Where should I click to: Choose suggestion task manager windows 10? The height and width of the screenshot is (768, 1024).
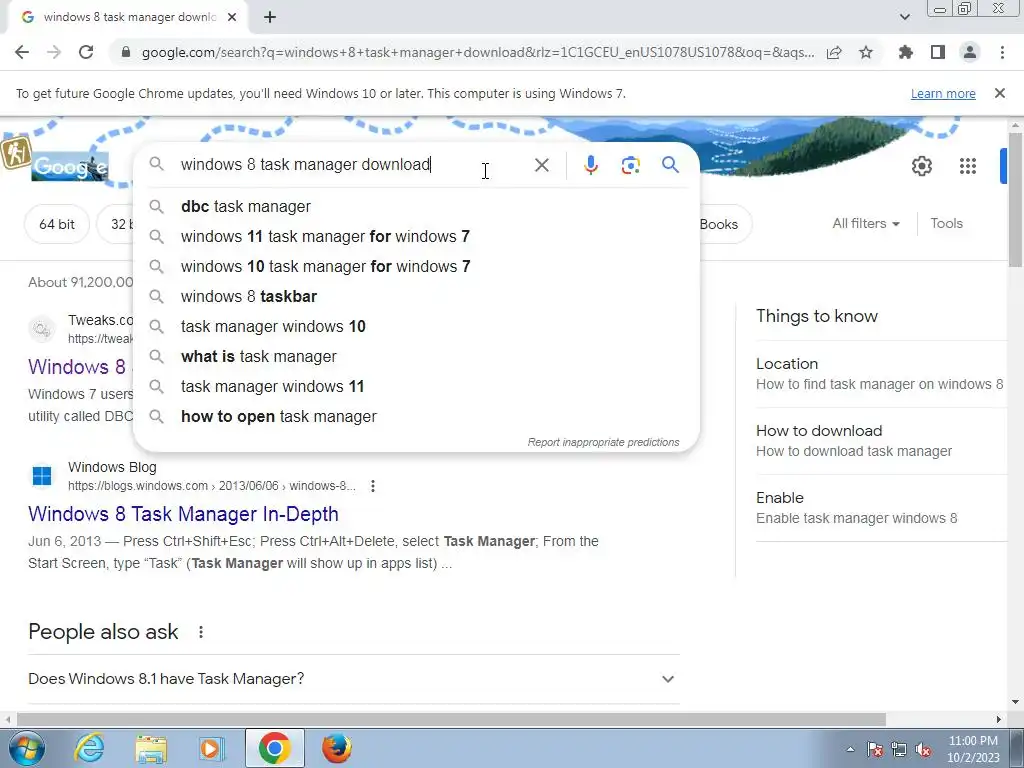coord(416,327)
